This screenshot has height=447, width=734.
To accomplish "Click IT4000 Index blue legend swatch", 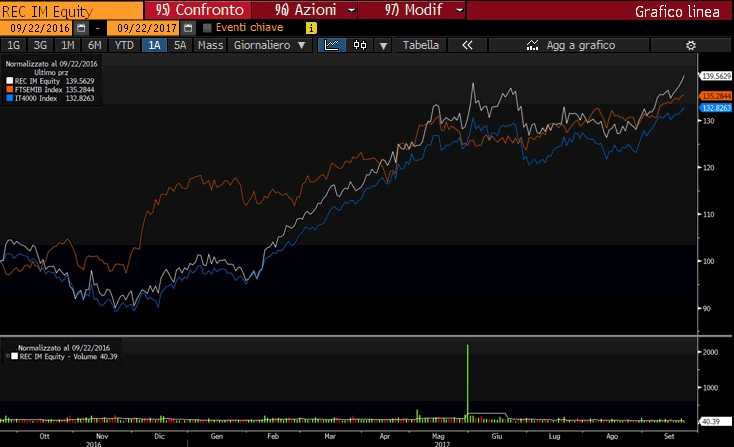I will (x=9, y=98).
